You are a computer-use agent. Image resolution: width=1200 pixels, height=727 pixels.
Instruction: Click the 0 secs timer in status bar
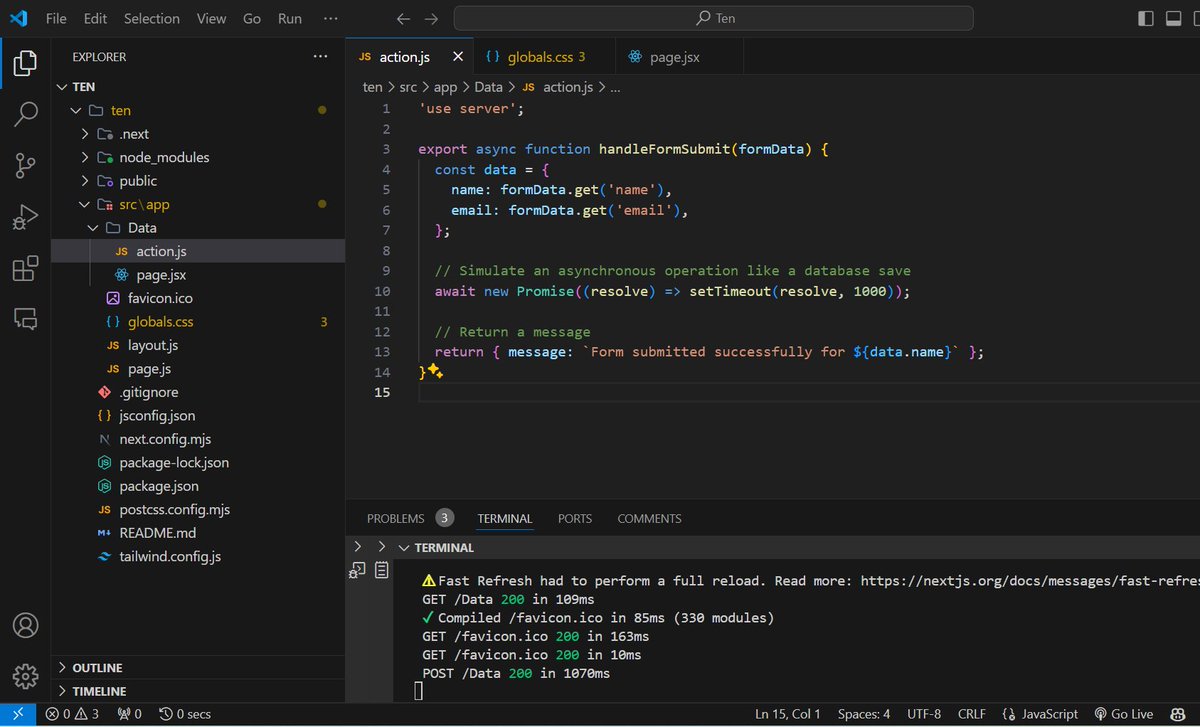pyautogui.click(x=185, y=714)
